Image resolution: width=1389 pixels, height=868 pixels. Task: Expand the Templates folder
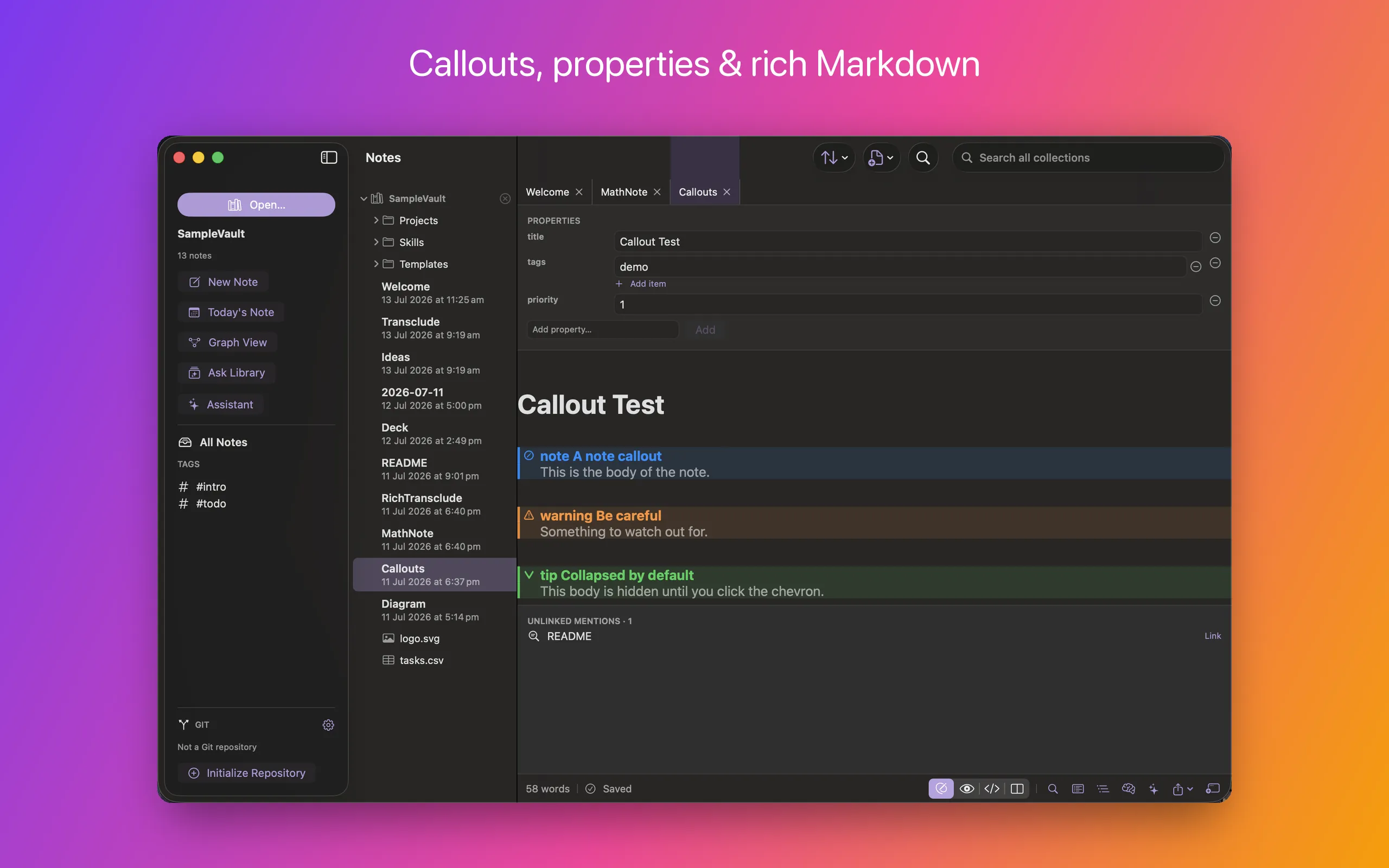(x=376, y=264)
